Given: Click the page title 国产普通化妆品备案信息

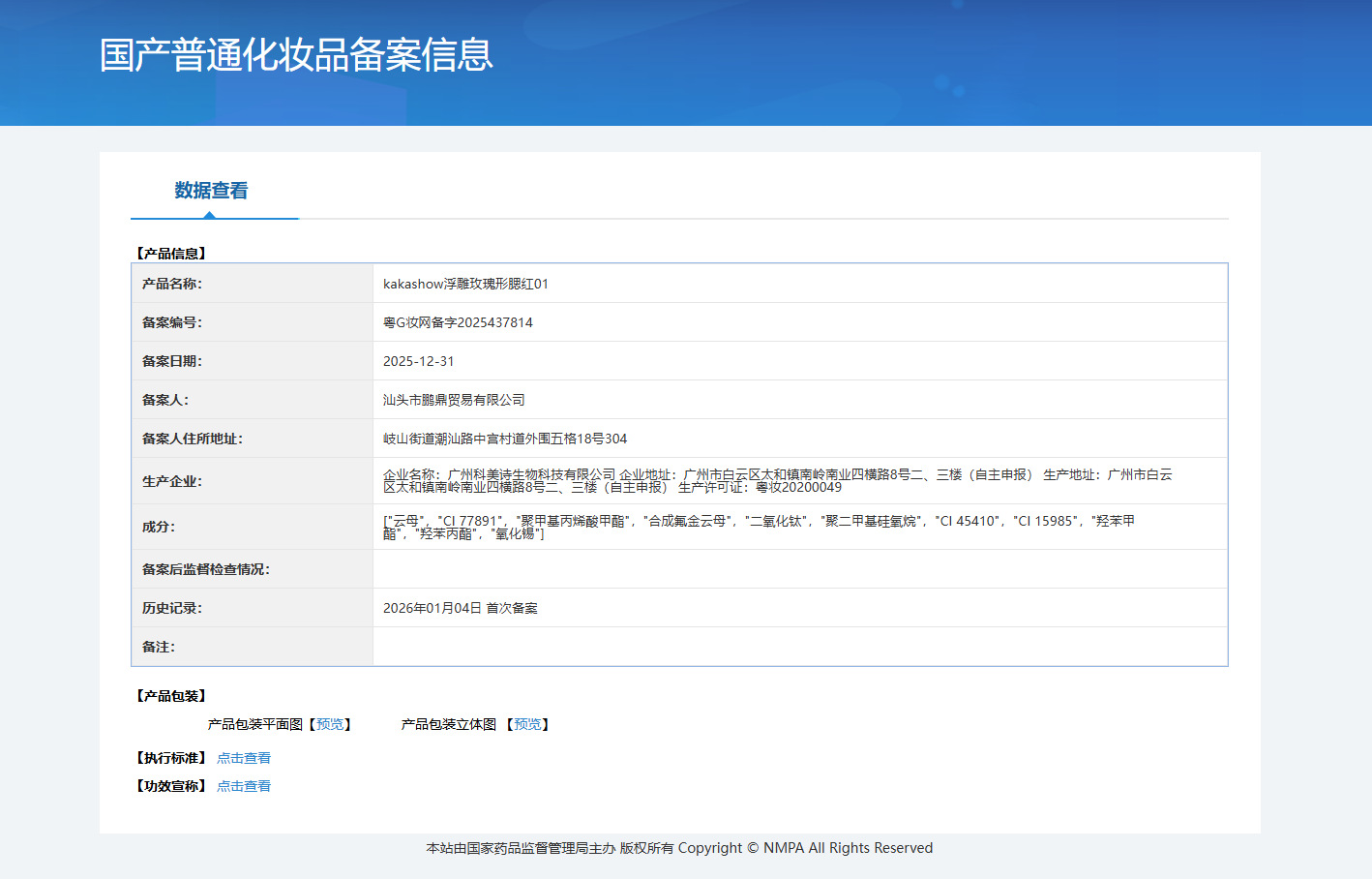Looking at the screenshot, I should [296, 55].
